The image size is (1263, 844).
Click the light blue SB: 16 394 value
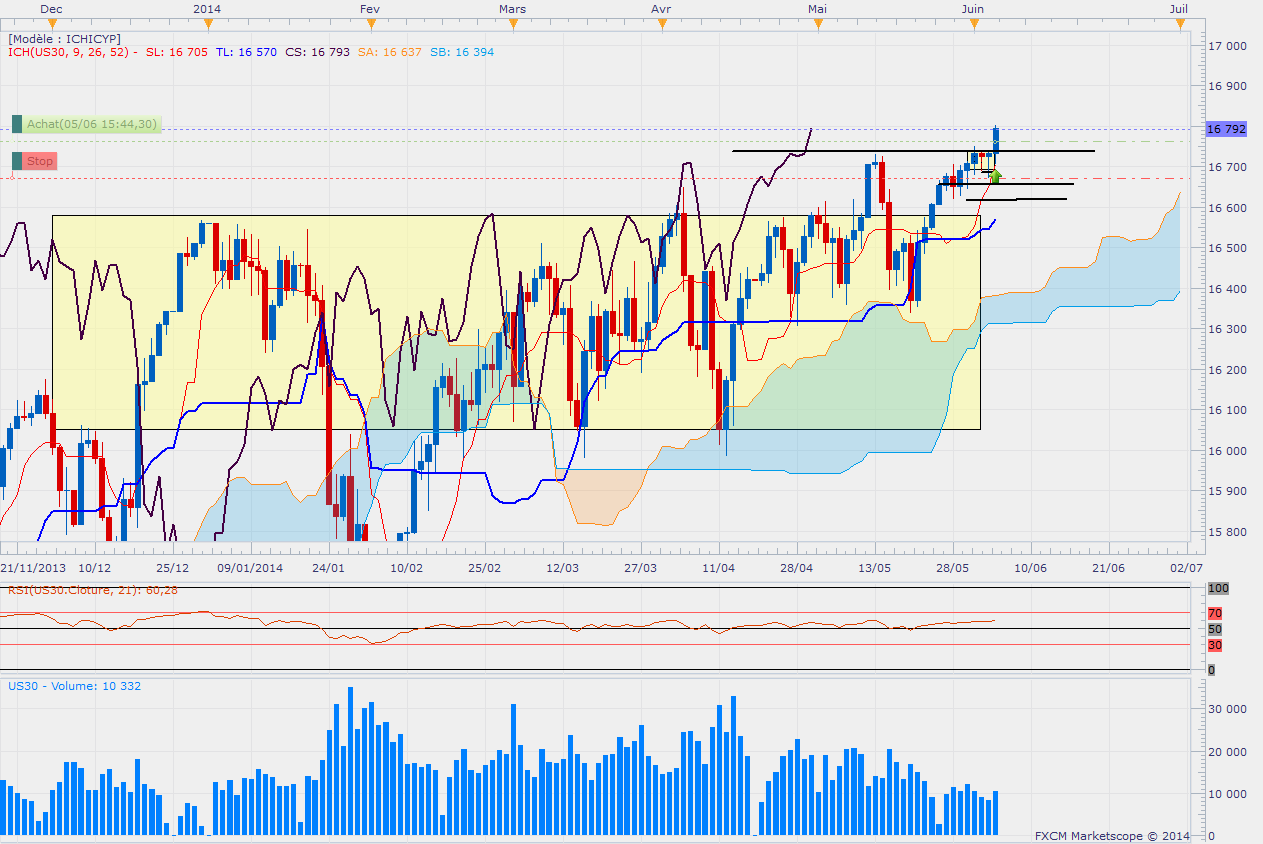click(x=462, y=52)
